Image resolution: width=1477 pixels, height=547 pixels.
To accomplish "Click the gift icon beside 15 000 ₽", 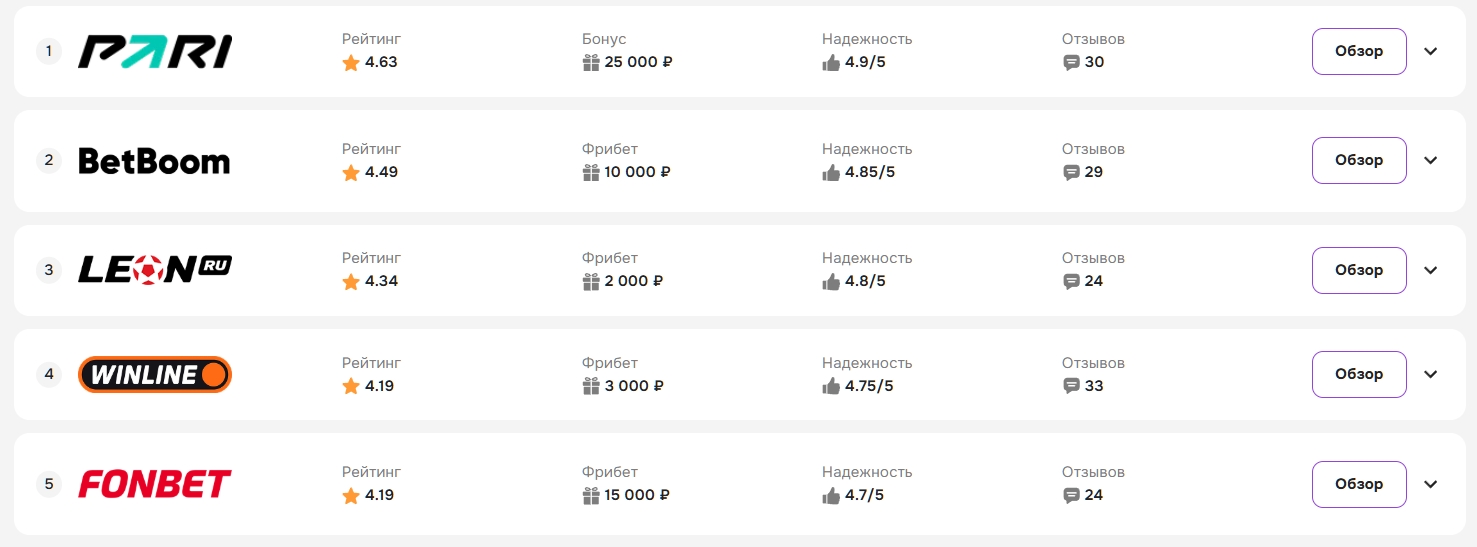I will point(591,495).
